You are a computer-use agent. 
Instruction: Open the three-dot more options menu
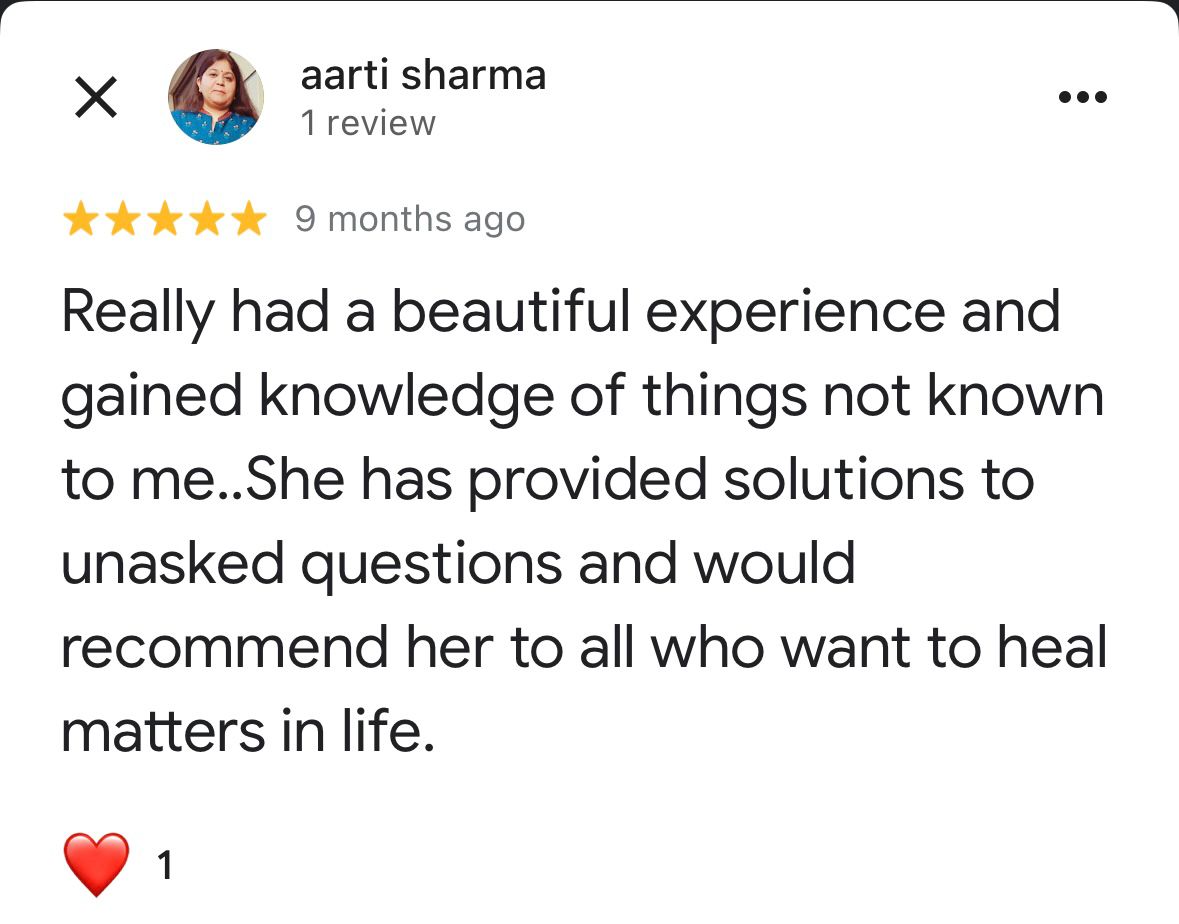(1082, 97)
